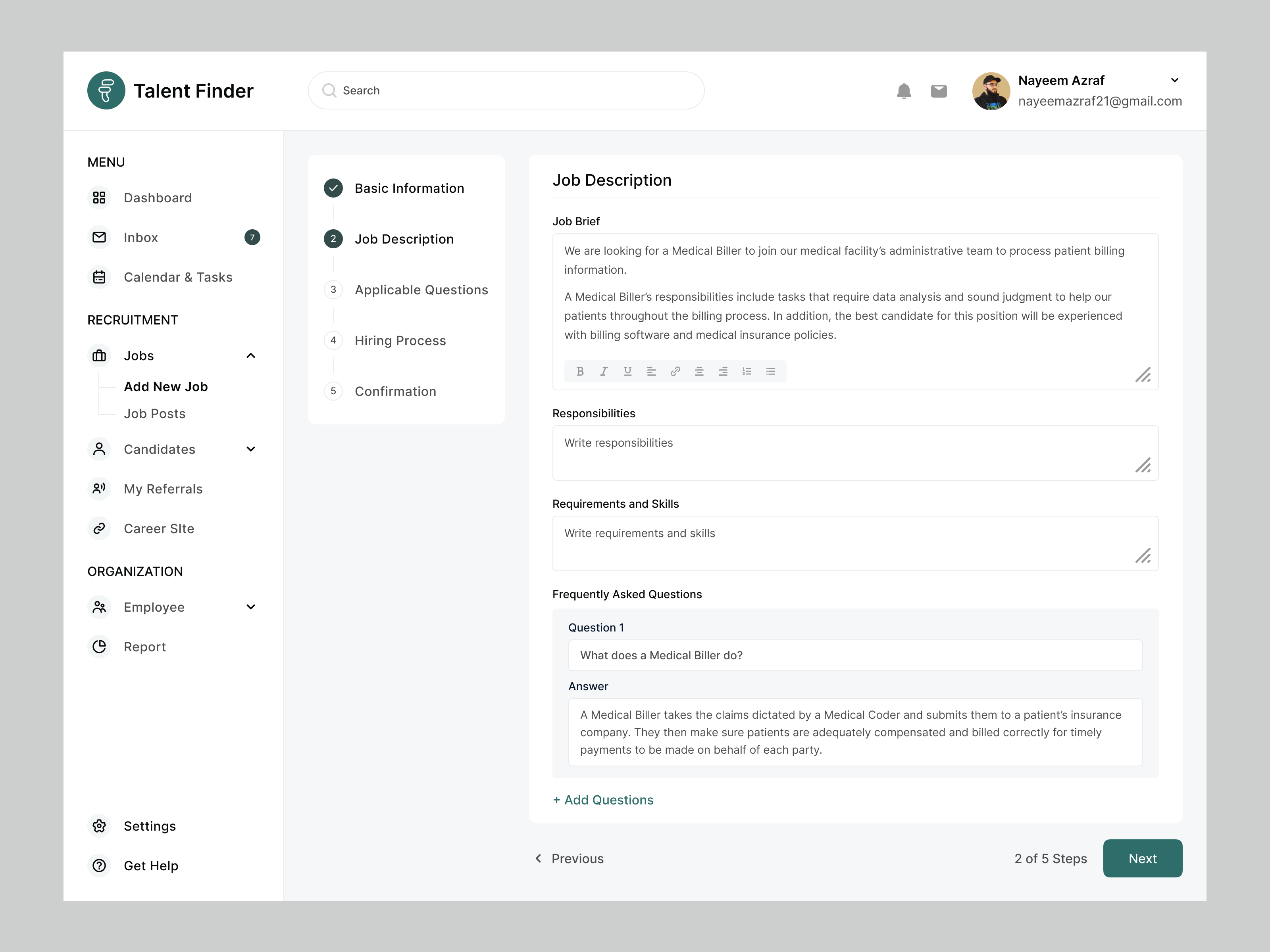
Task: Select the numbered list icon
Action: (747, 371)
